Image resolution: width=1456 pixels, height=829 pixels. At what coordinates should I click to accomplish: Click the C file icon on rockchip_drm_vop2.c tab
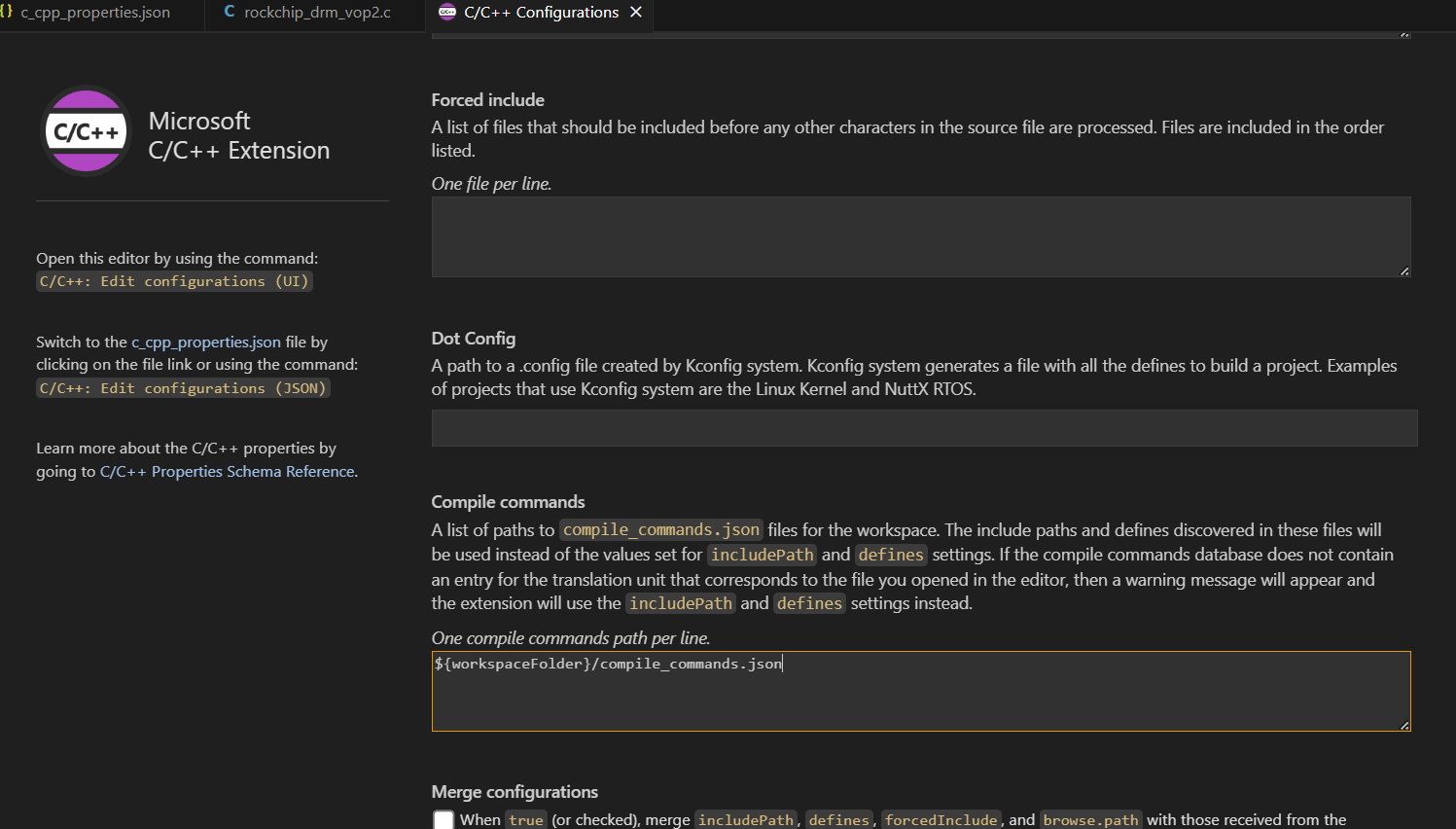230,12
